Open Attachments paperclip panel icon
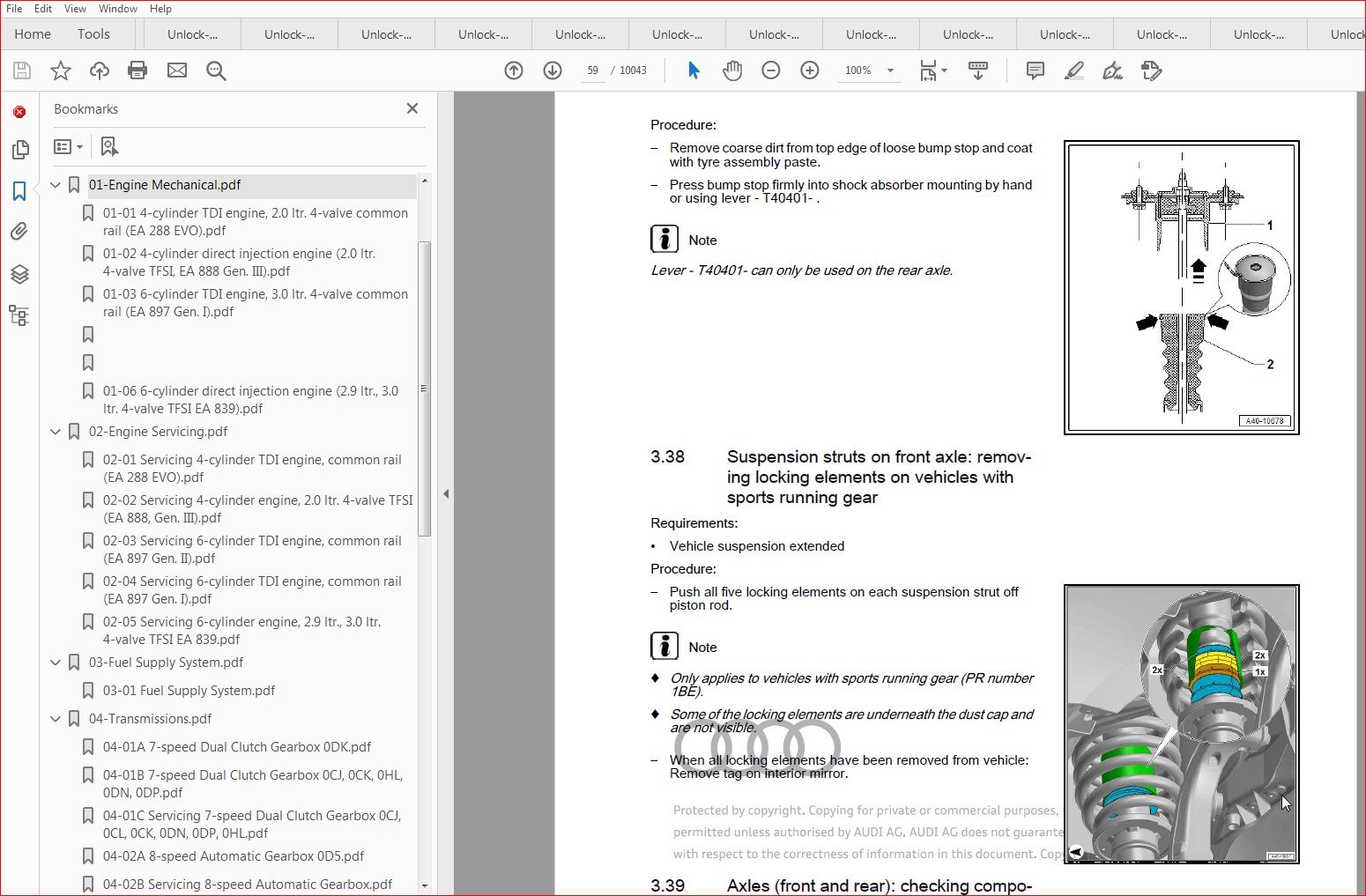This screenshot has height=896, width=1366. 19,232
